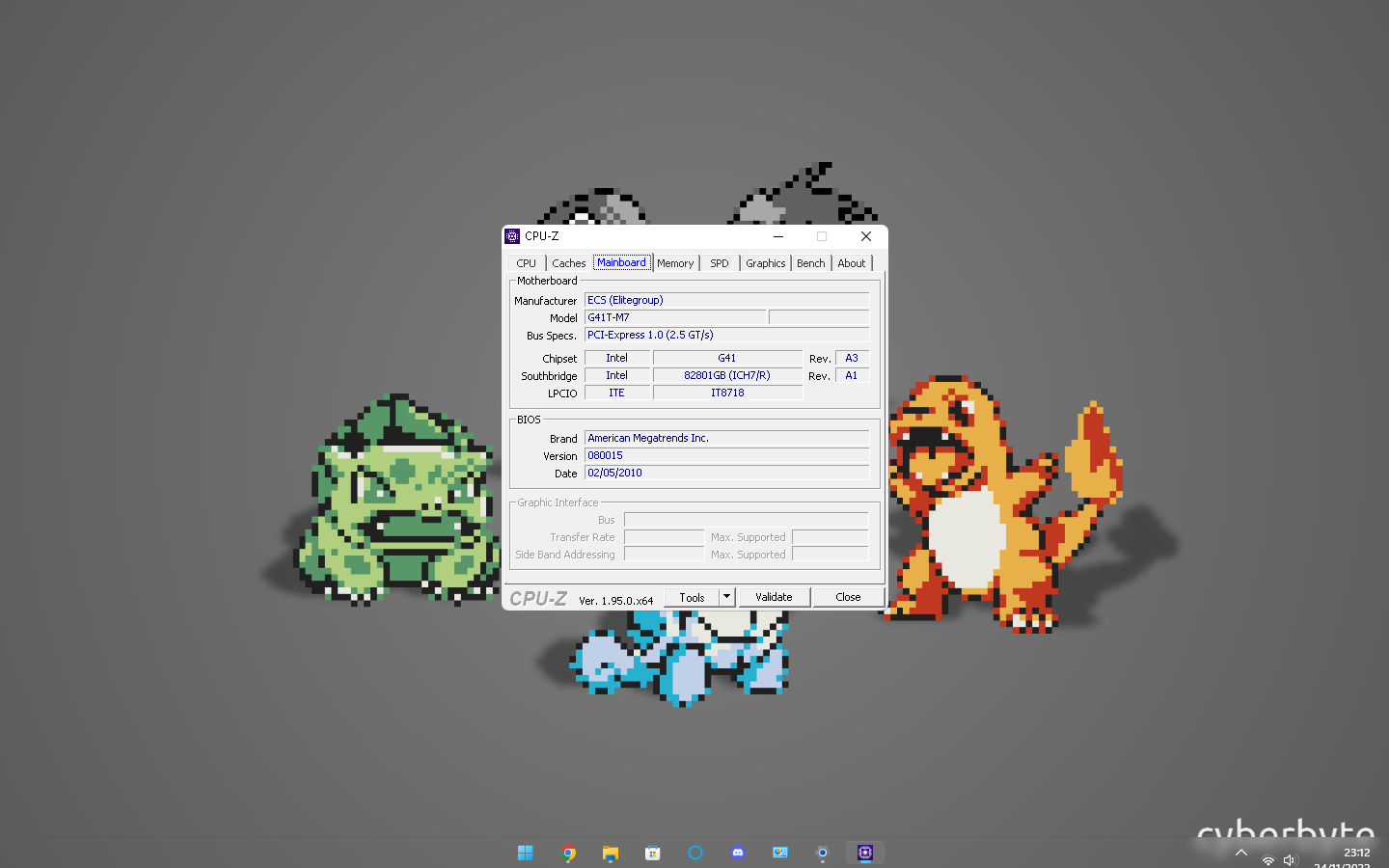Click the Tools button
The image size is (1389, 868).
[x=692, y=598]
